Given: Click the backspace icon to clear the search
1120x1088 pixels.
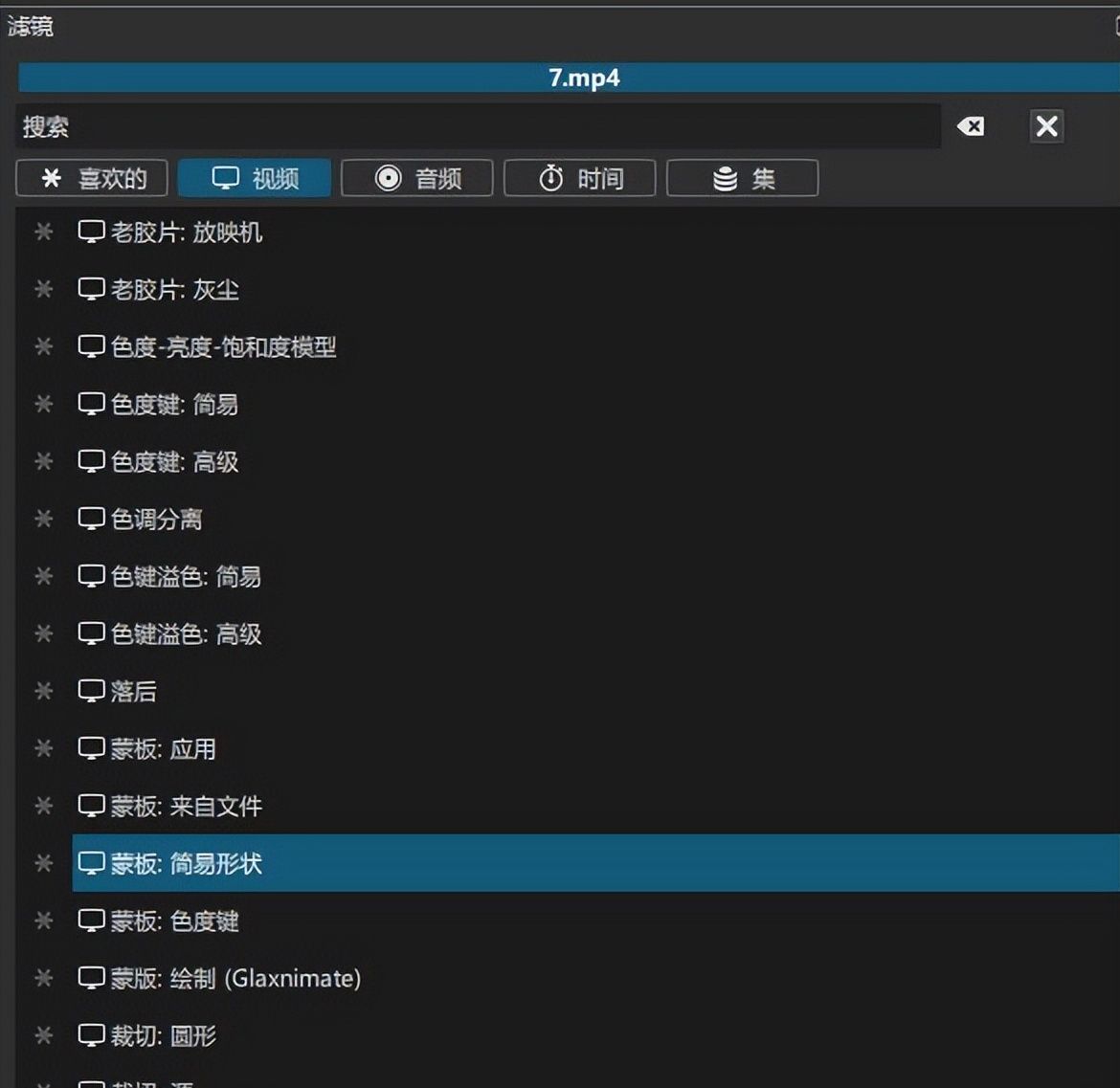Looking at the screenshot, I should point(970,125).
